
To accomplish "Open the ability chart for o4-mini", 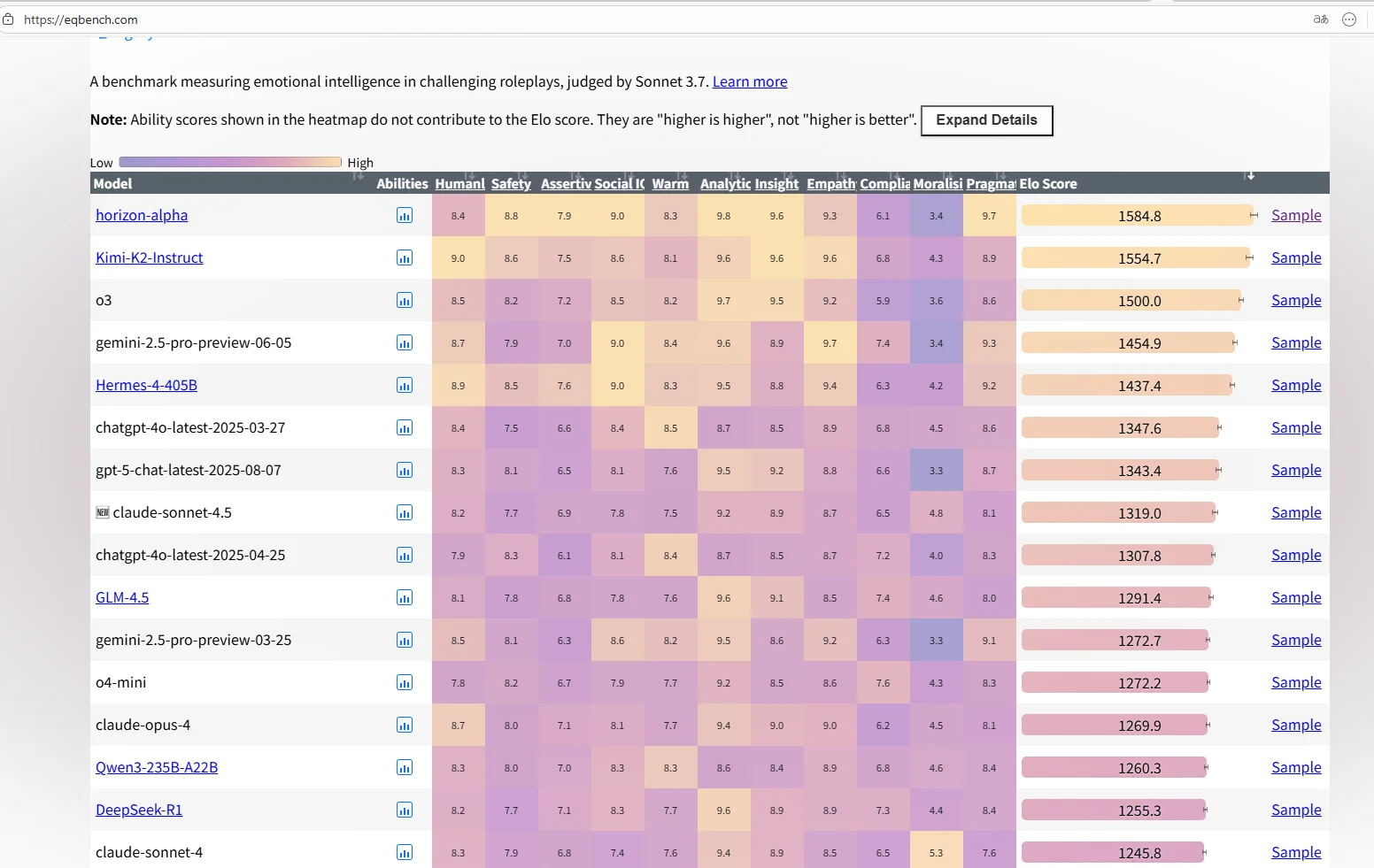I will (405, 683).
